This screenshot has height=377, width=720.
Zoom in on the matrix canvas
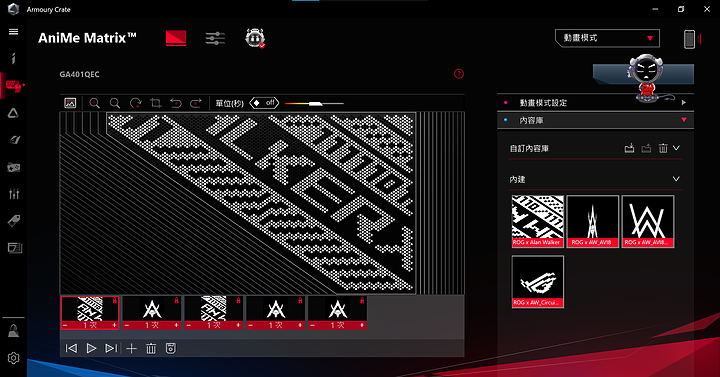[95, 103]
